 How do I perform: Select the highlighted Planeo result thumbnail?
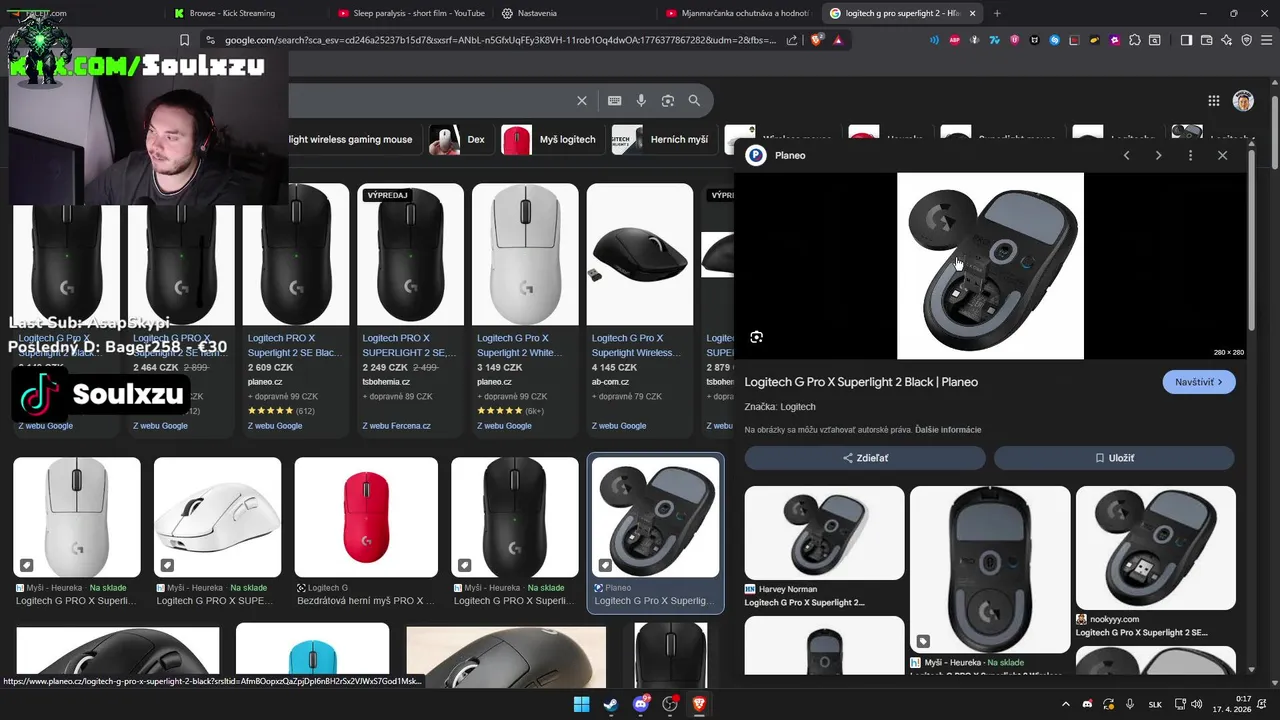tap(656, 518)
